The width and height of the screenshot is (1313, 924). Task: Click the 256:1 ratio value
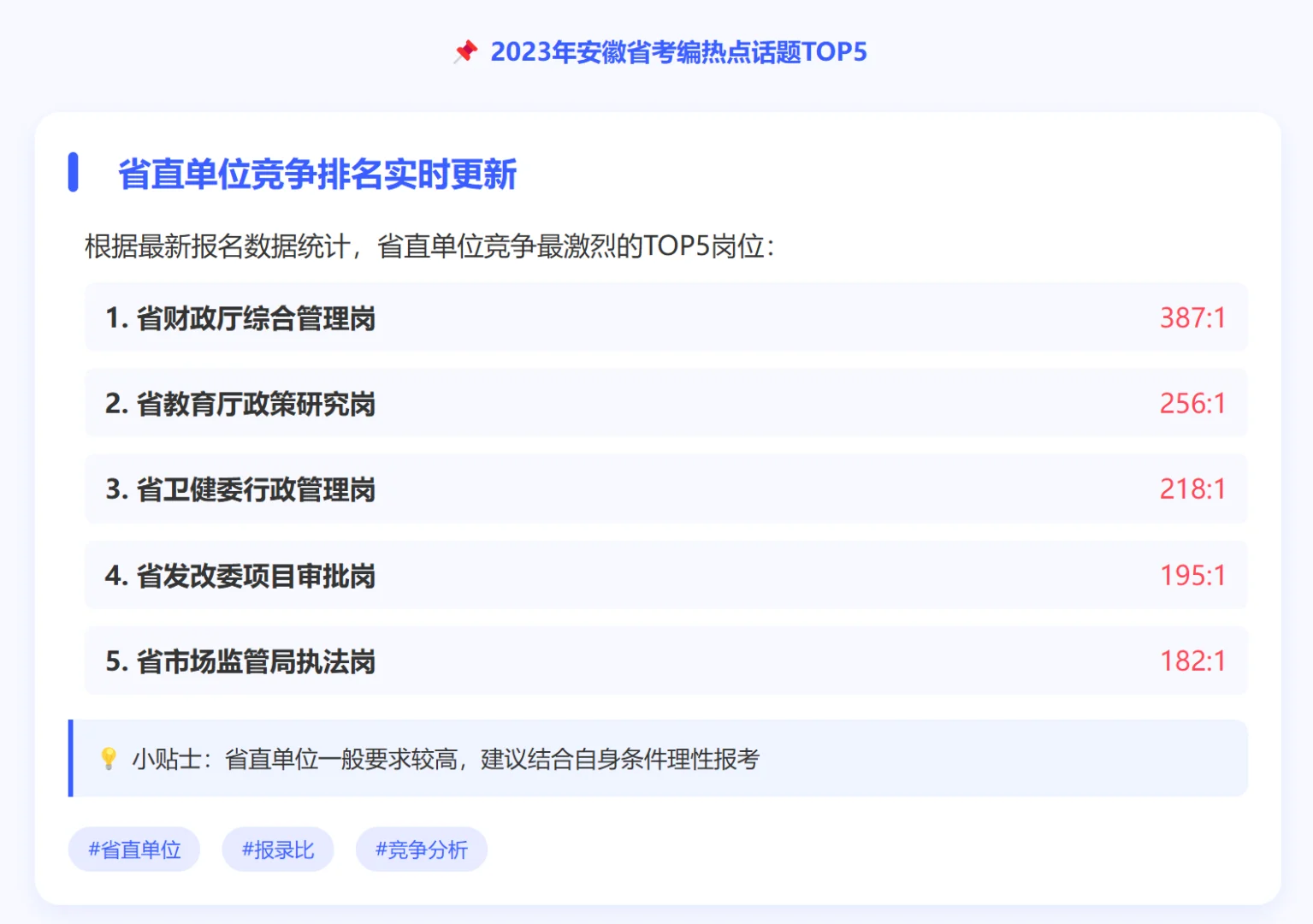click(1192, 404)
